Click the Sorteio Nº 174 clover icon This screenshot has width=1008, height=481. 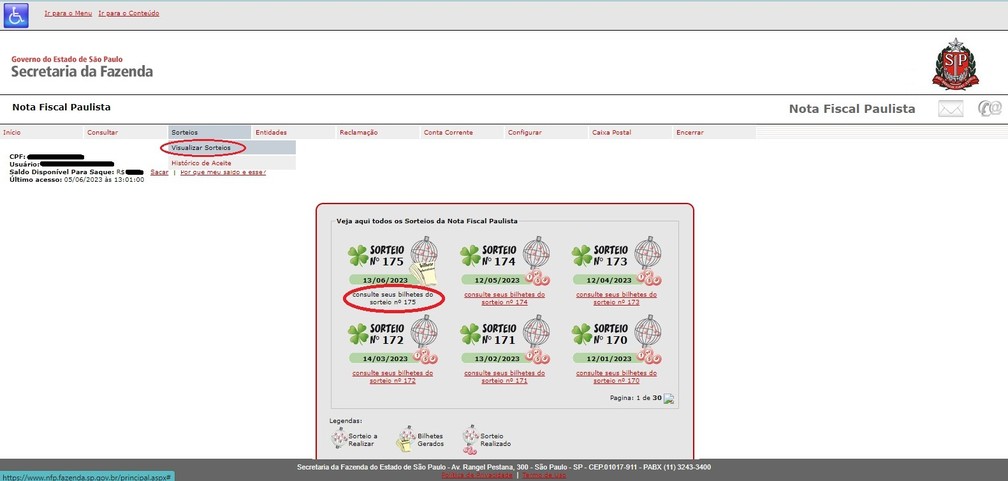click(471, 255)
